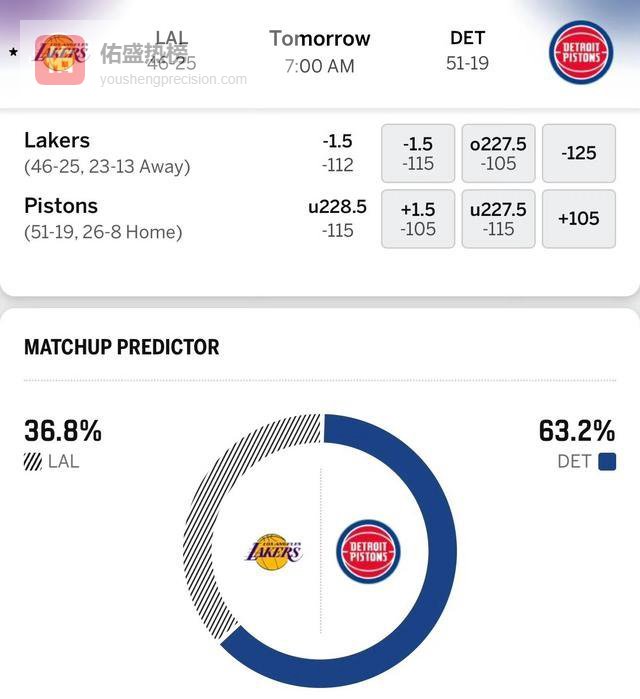The image size is (640, 699).
Task: Click the Detroit Pistons logo in header
Action: (x=581, y=52)
